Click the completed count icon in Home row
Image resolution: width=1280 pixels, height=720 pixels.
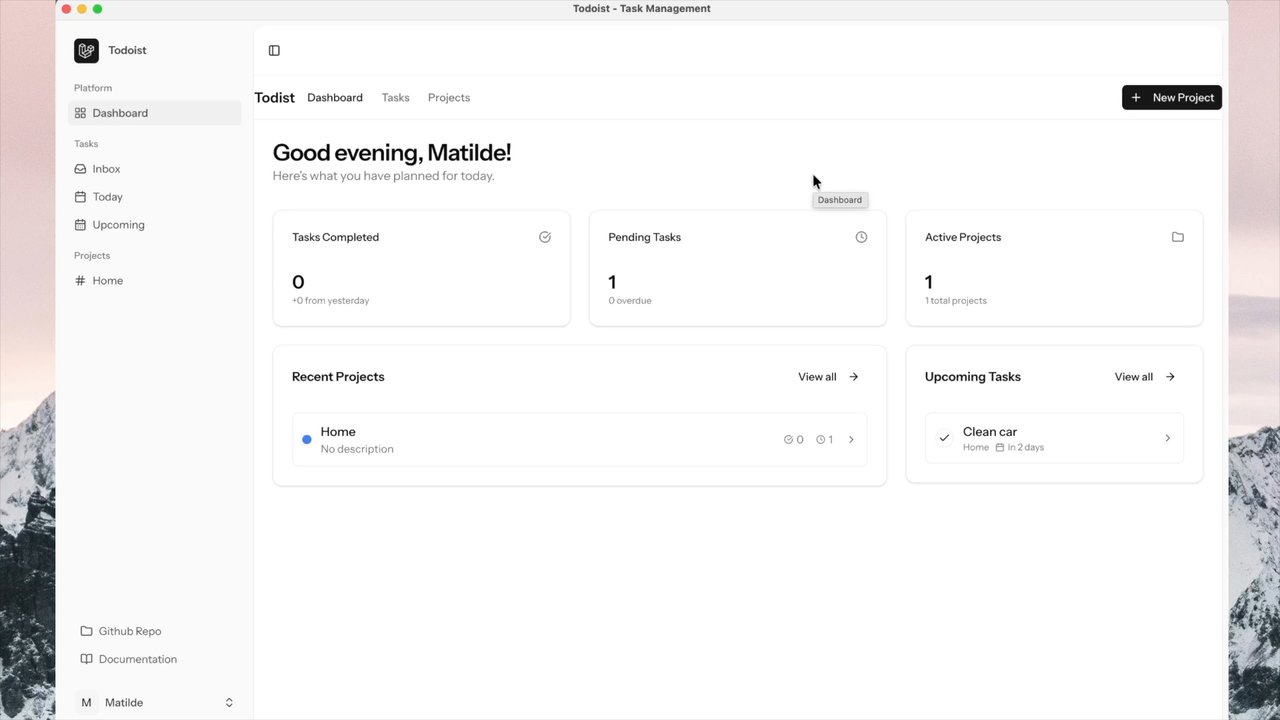click(788, 440)
